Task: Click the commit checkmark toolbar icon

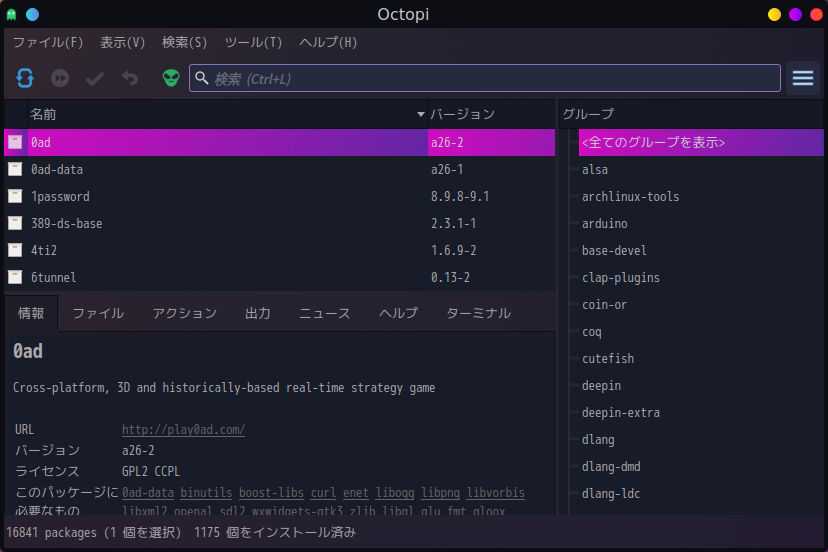Action: point(95,79)
